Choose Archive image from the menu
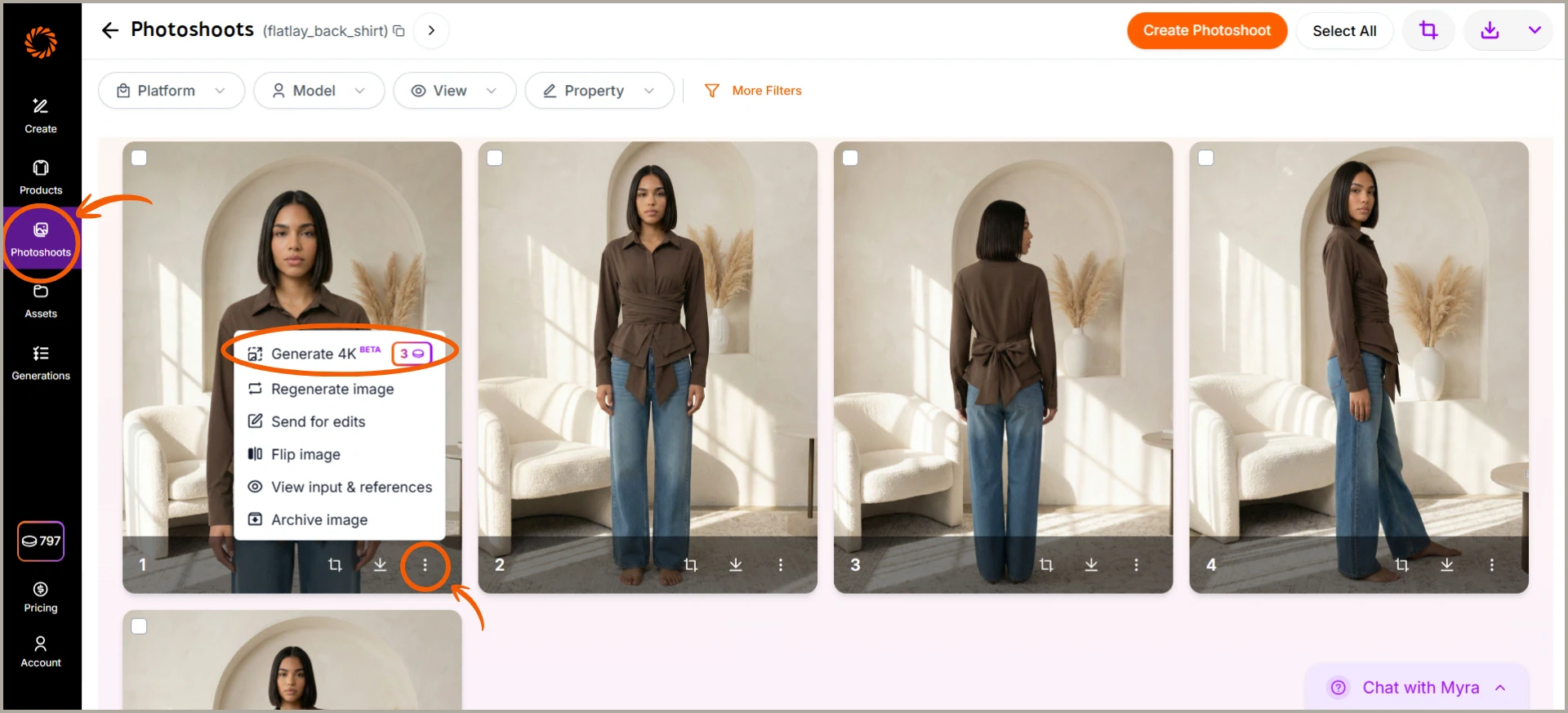Image resolution: width=1568 pixels, height=713 pixels. 340,519
